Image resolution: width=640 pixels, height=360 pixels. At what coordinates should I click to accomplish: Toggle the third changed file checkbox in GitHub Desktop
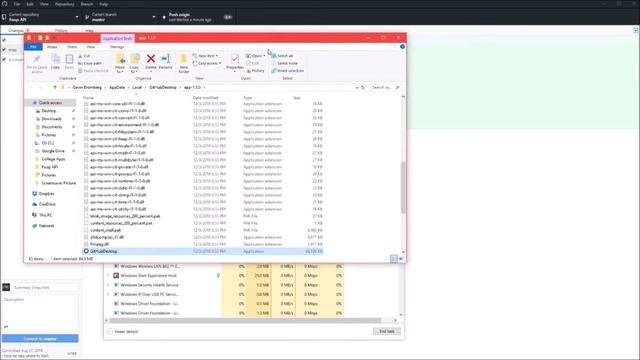tap(4, 60)
